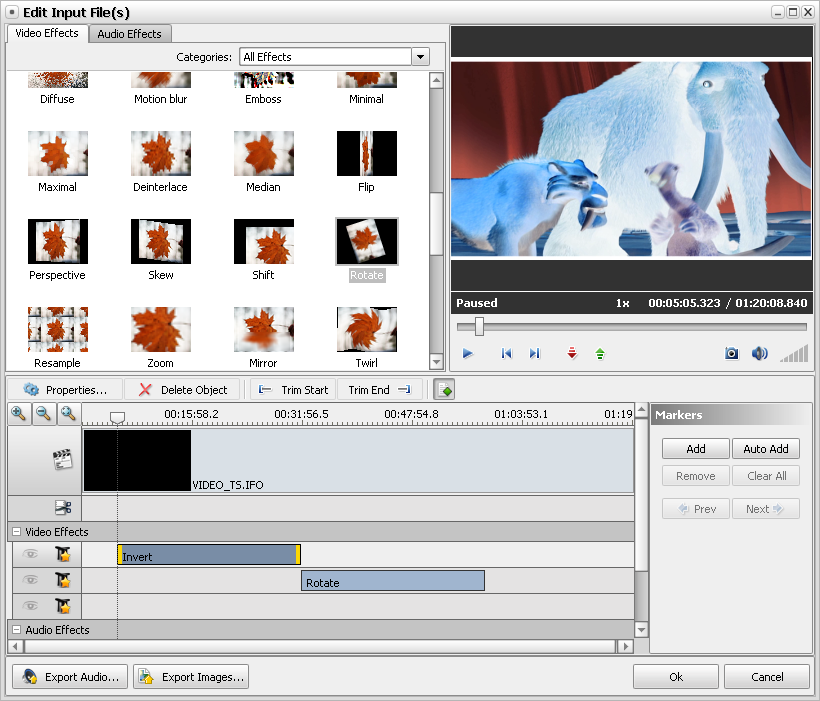Collapse the Video Effects section
820x701 pixels.
pyautogui.click(x=17, y=532)
